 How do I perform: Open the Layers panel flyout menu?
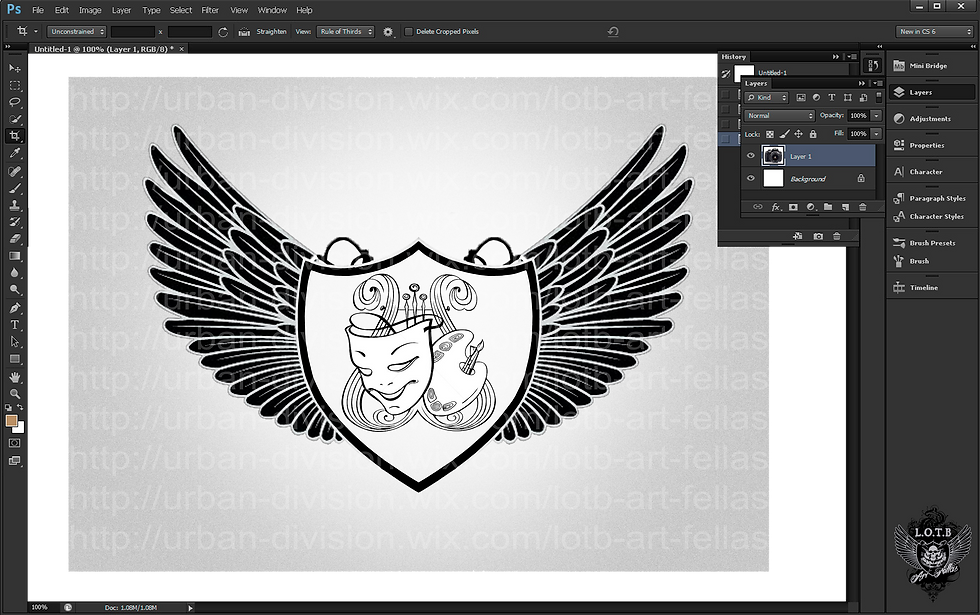point(878,83)
